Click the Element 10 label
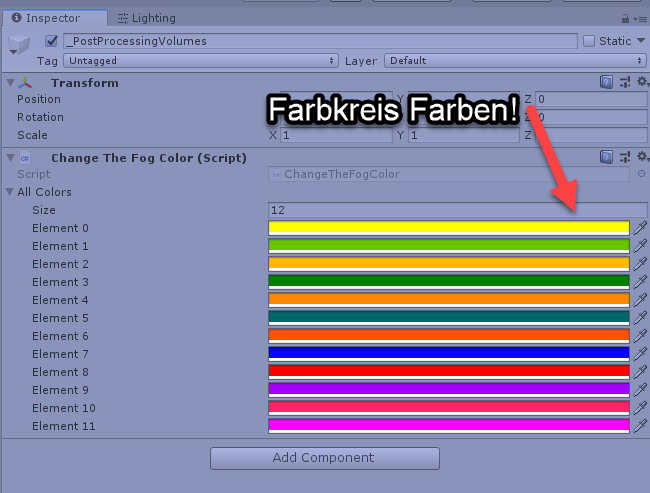Viewport: 650px width, 493px height. coord(64,408)
